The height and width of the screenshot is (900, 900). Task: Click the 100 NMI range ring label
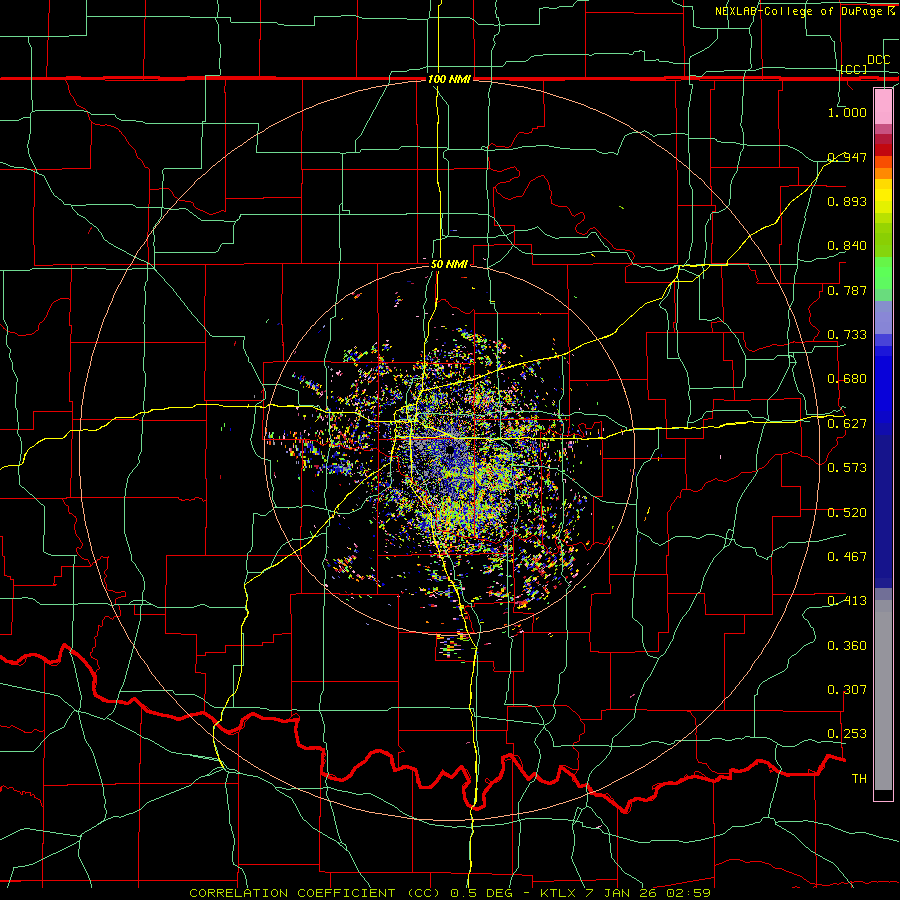tap(449, 79)
